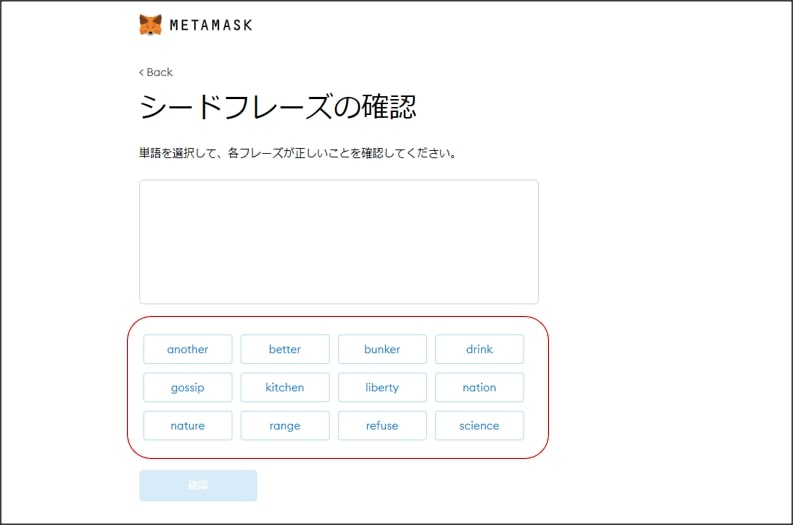Select the word "another"
The image size is (793, 525).
pos(188,349)
